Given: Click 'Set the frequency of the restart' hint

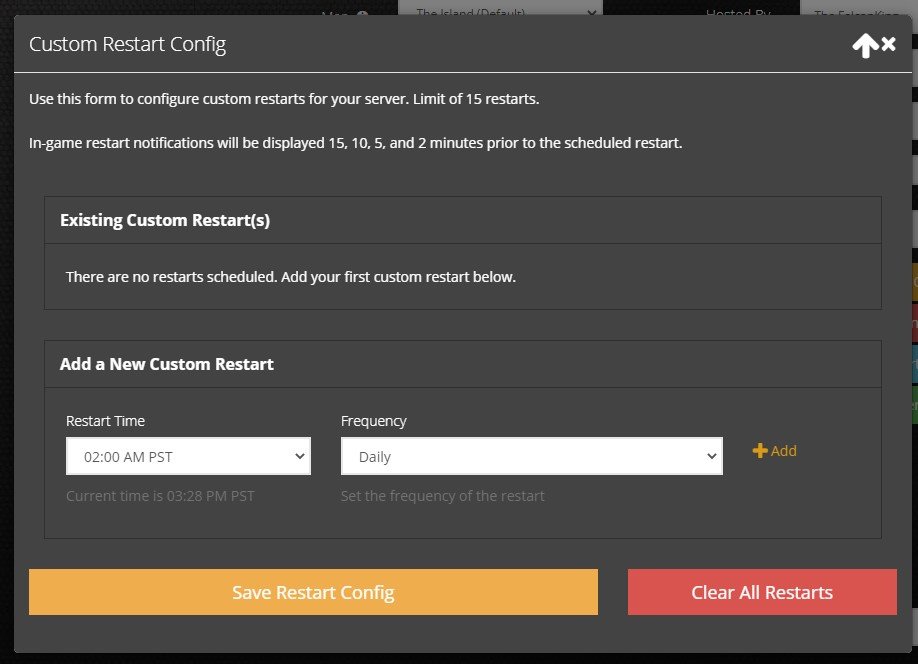Looking at the screenshot, I should (x=443, y=496).
